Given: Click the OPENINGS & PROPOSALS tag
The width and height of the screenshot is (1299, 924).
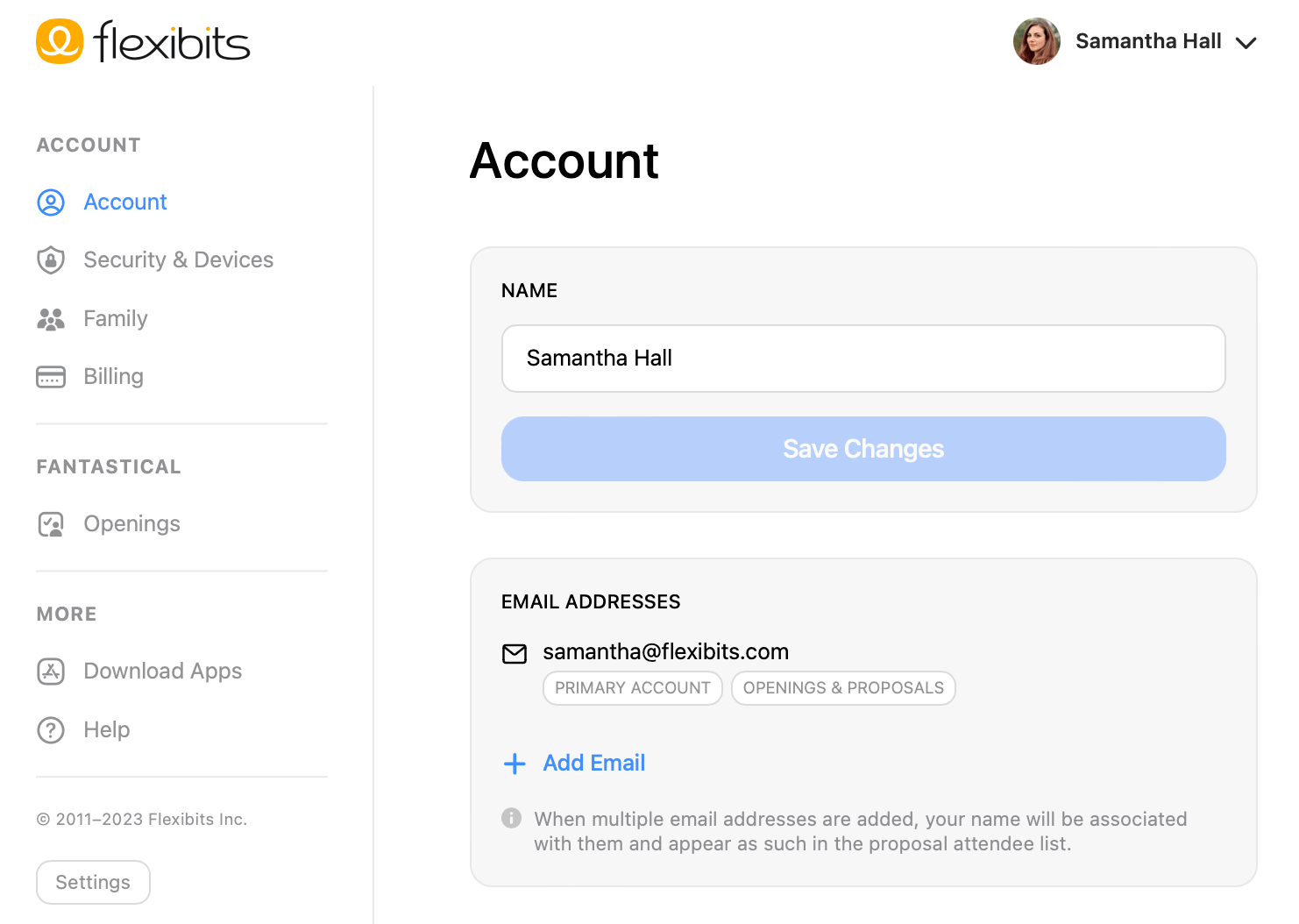Looking at the screenshot, I should (843, 688).
